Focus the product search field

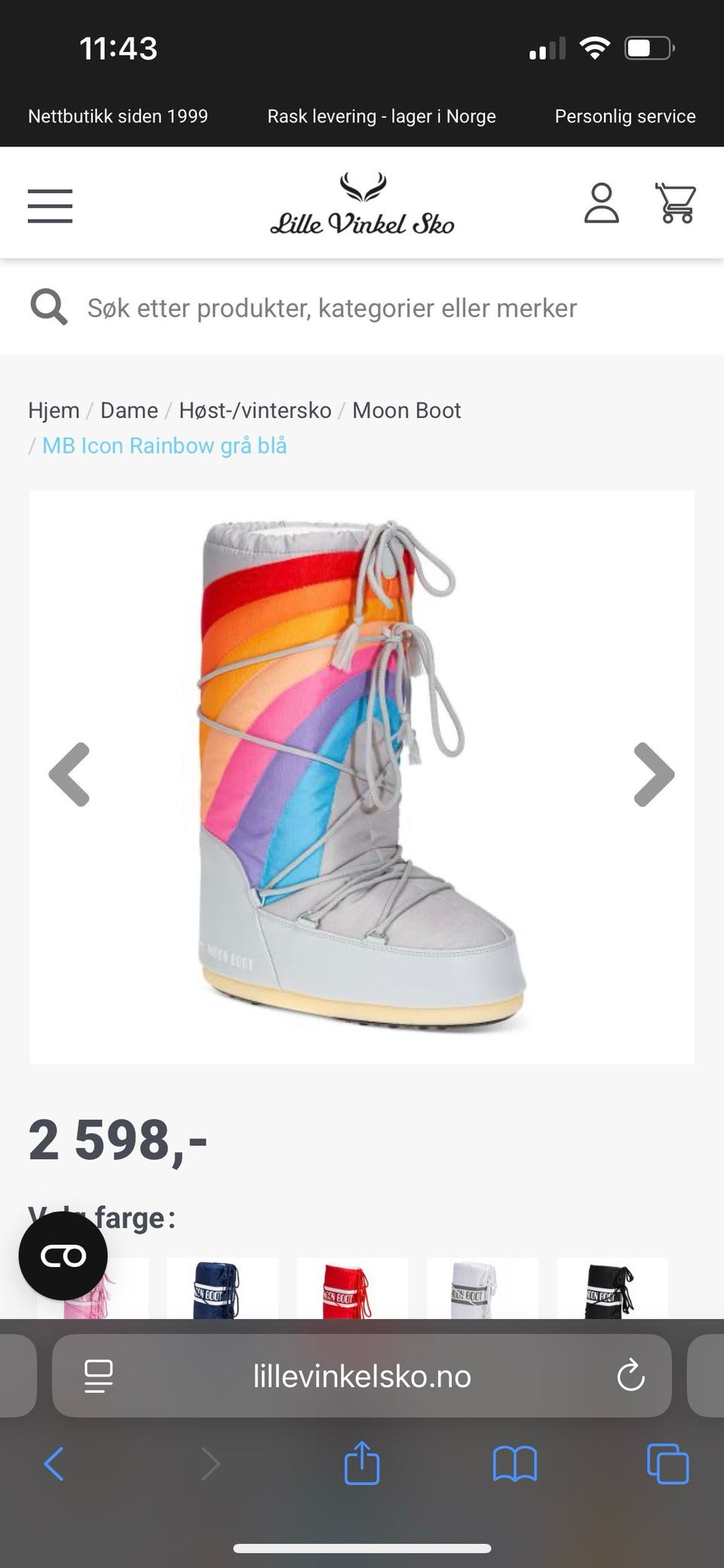pos(362,307)
